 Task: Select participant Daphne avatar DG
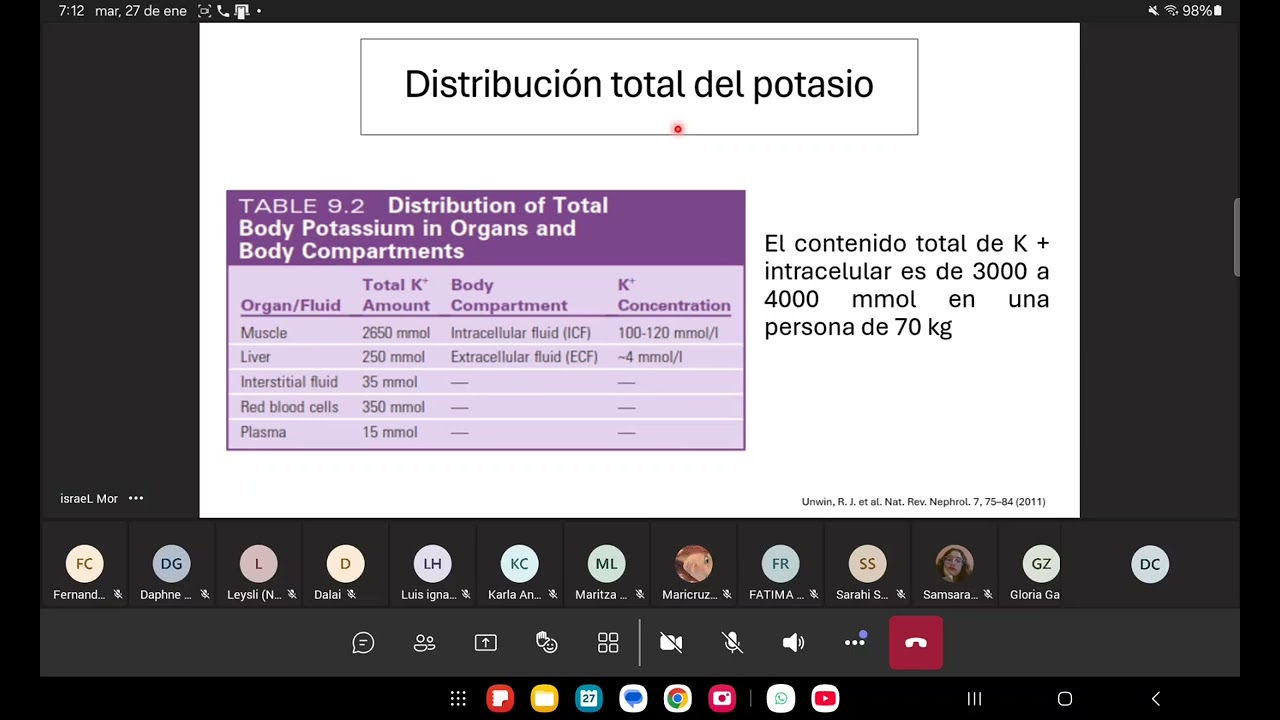coord(171,564)
